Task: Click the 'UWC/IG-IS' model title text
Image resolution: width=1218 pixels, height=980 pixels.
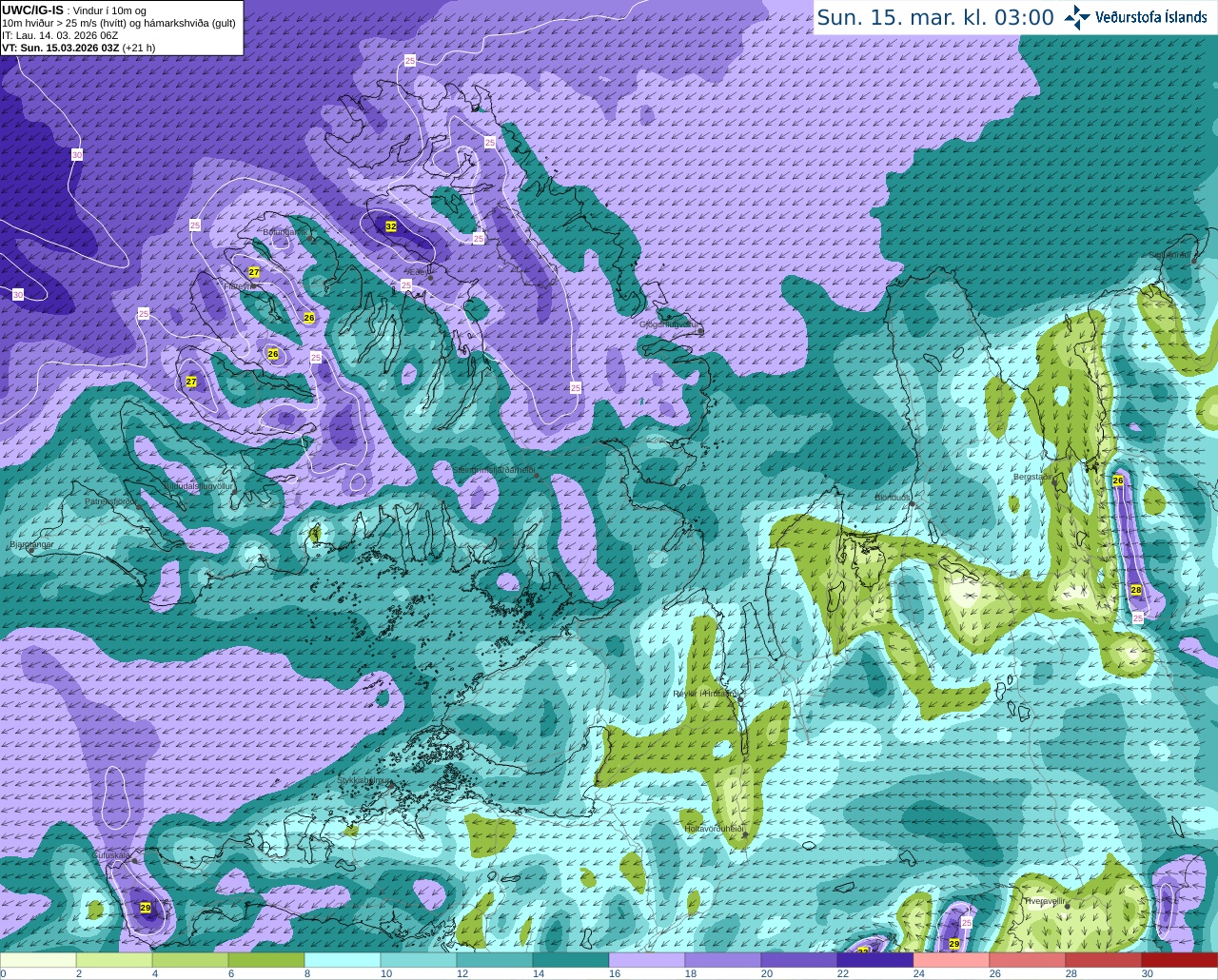Action: point(32,10)
